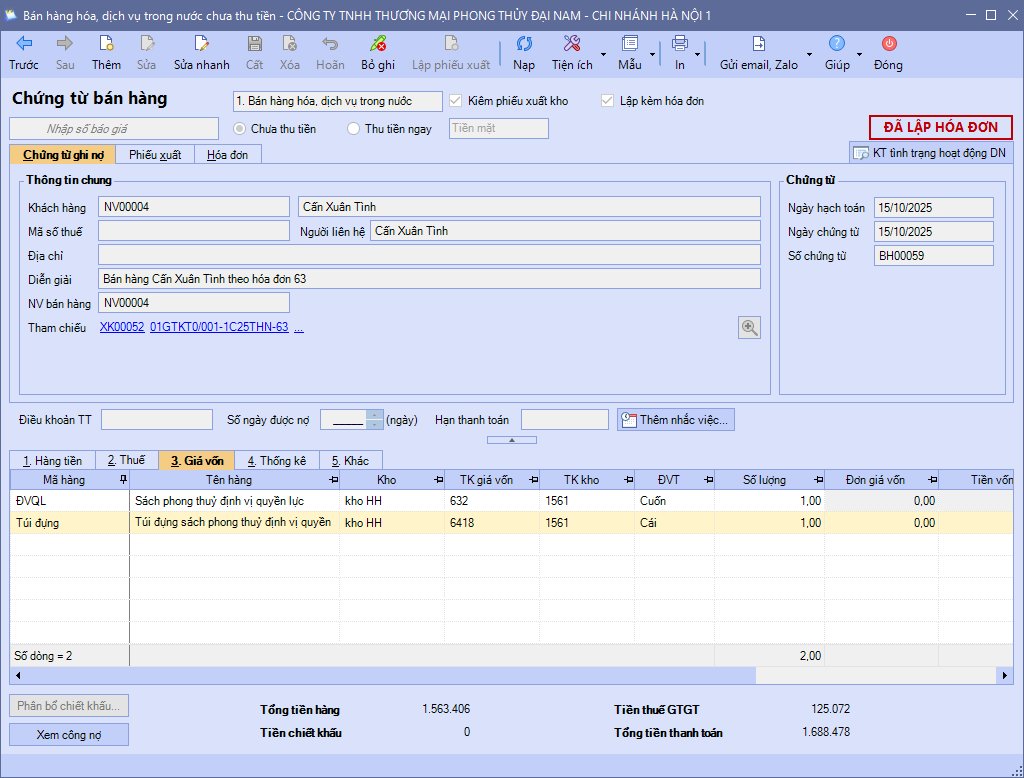1024x778 pixels.
Task: Select the Thu tiền ngay radio button
Action: point(353,128)
